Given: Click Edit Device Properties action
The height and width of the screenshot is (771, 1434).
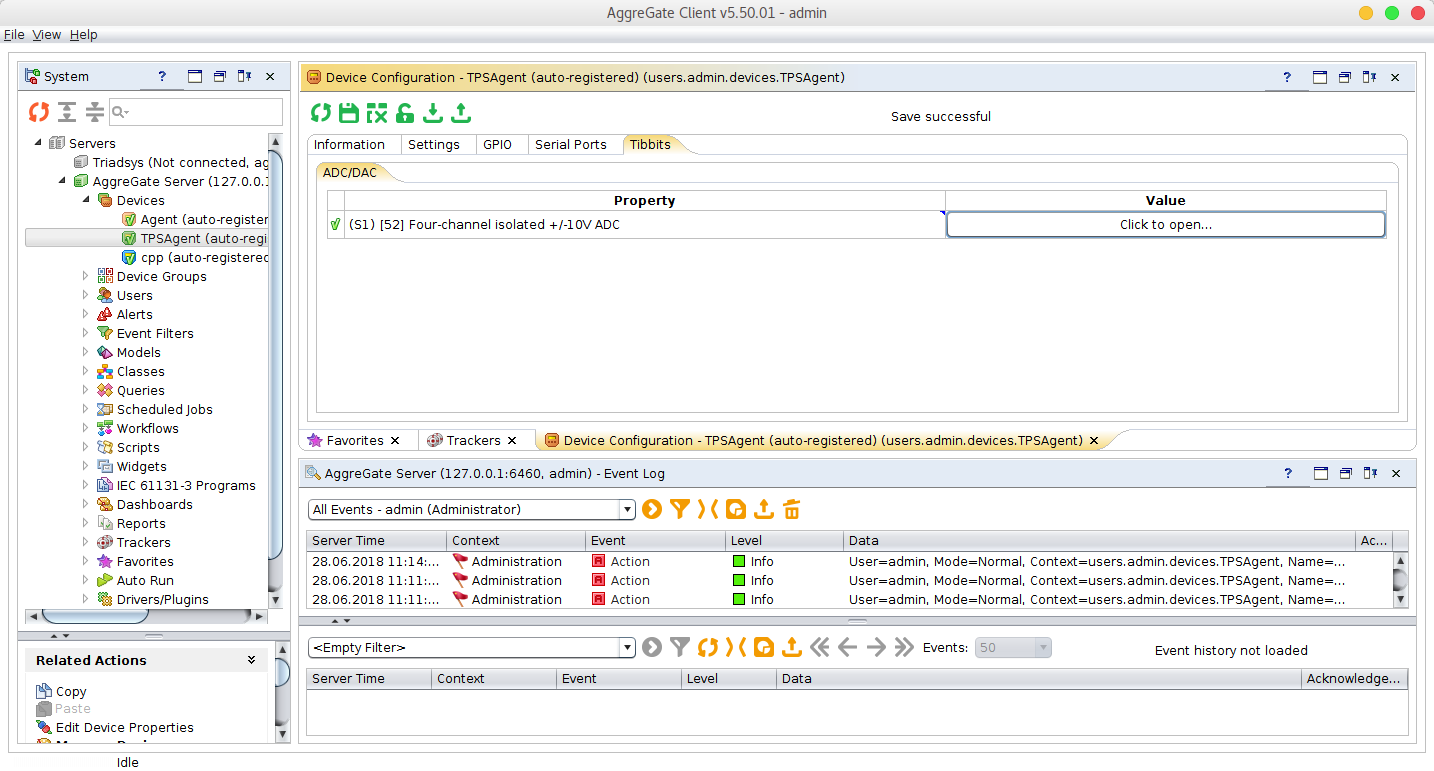Looking at the screenshot, I should [x=125, y=727].
